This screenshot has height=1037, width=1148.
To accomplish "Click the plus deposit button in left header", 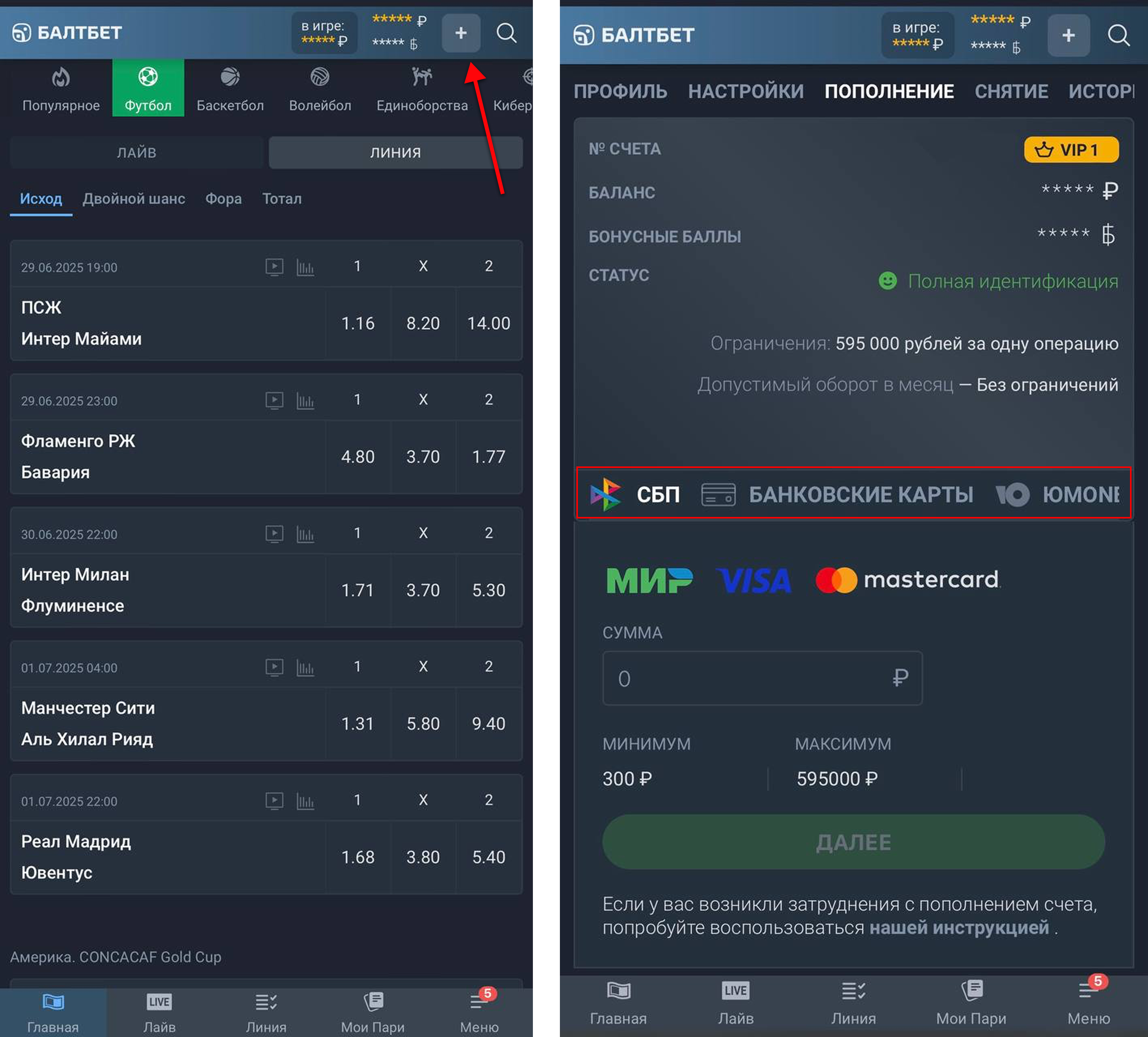I will pos(461,33).
